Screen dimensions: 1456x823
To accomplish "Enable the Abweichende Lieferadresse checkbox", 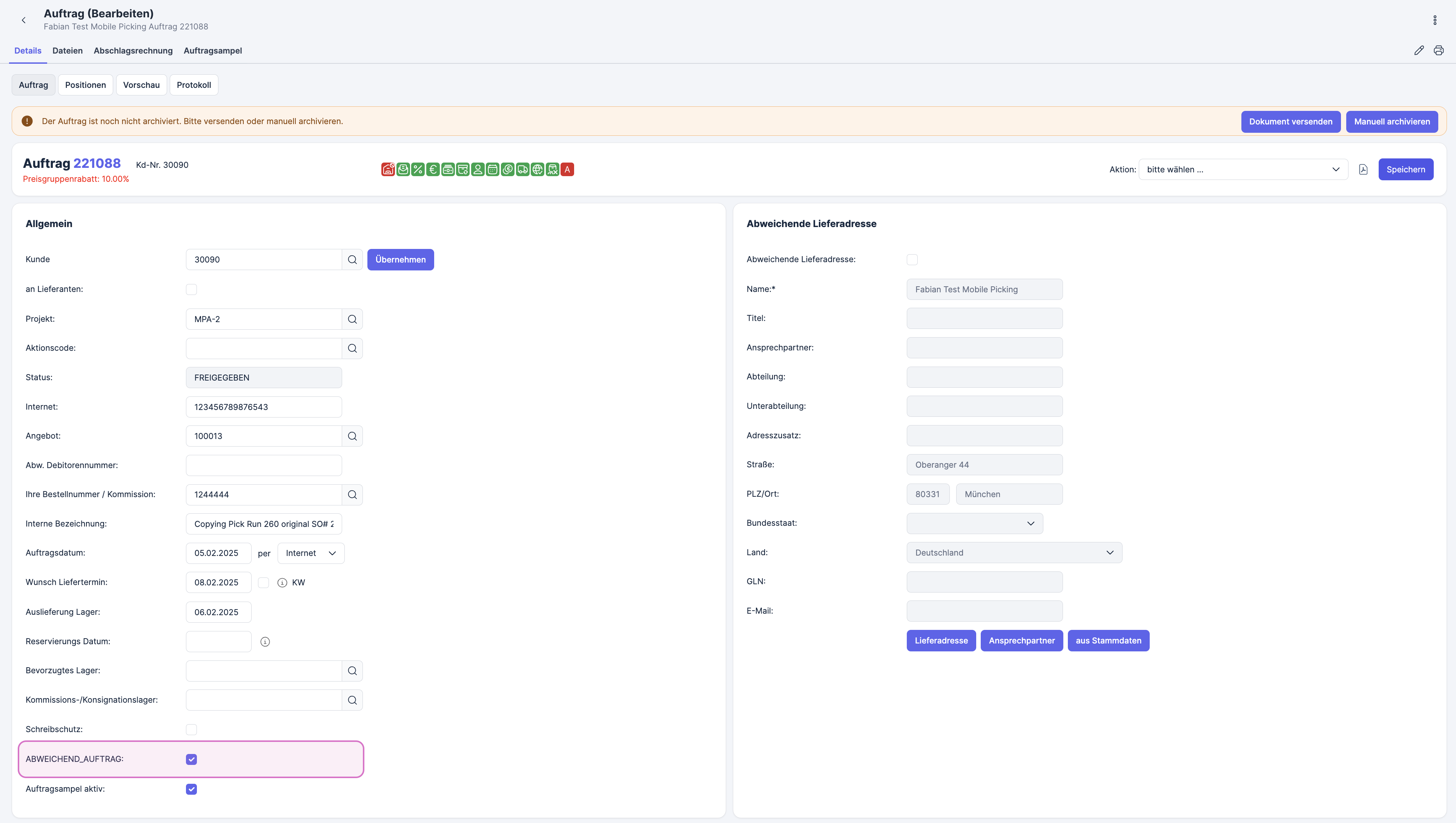I will [912, 259].
